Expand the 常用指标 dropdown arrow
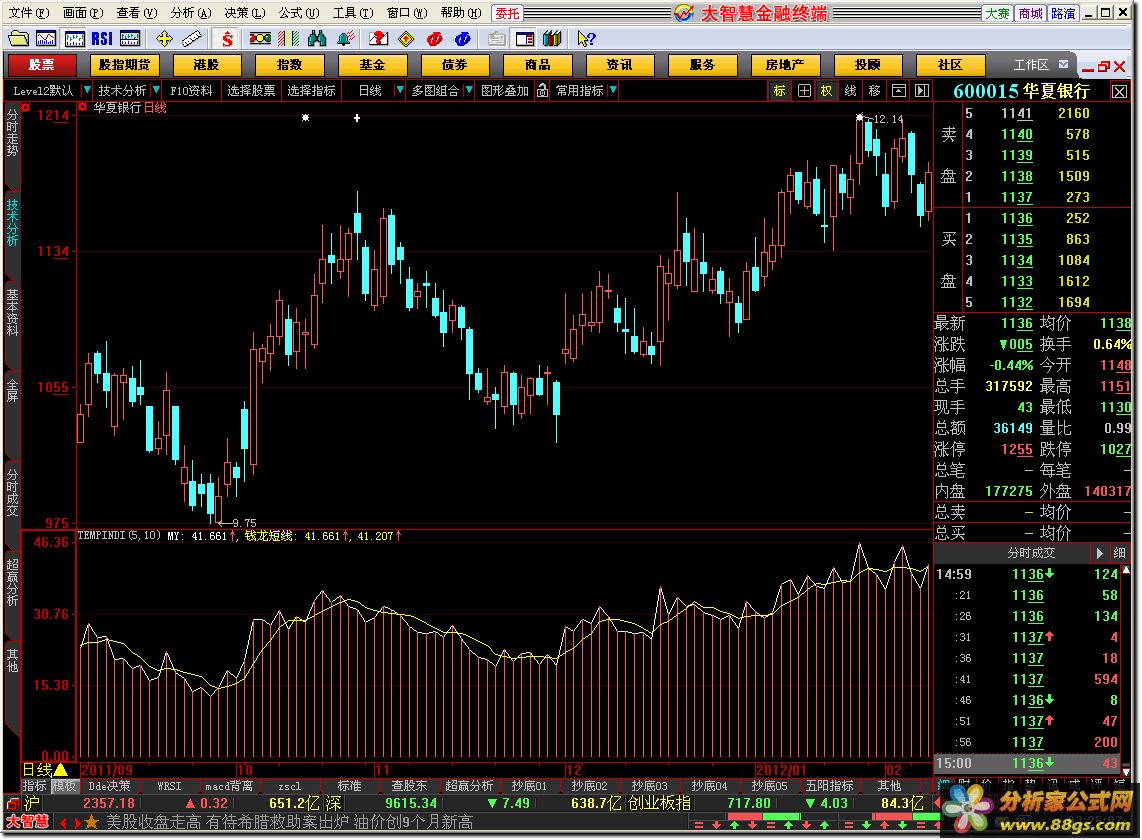The height and width of the screenshot is (840, 1142). [613, 90]
